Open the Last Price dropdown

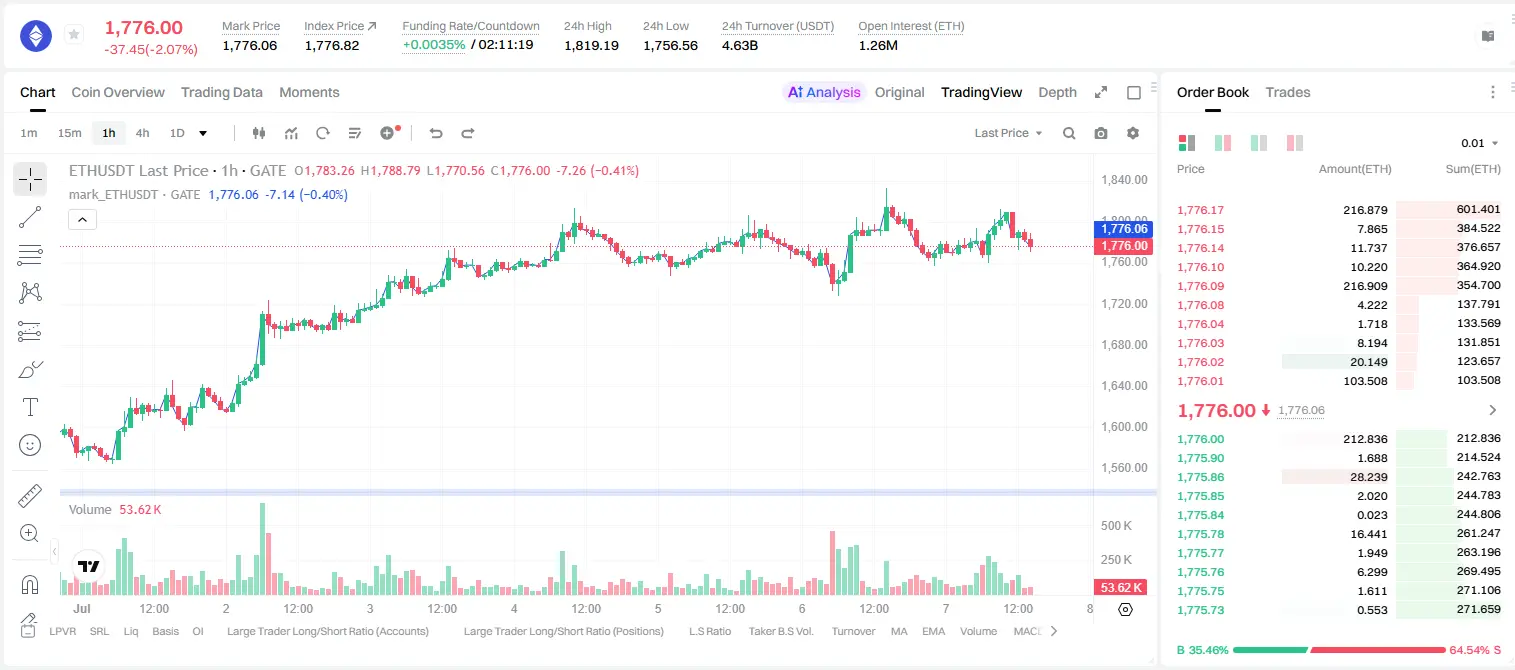1008,133
